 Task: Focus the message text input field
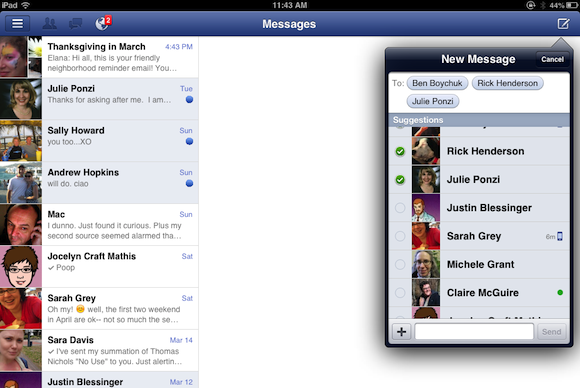pos(474,332)
